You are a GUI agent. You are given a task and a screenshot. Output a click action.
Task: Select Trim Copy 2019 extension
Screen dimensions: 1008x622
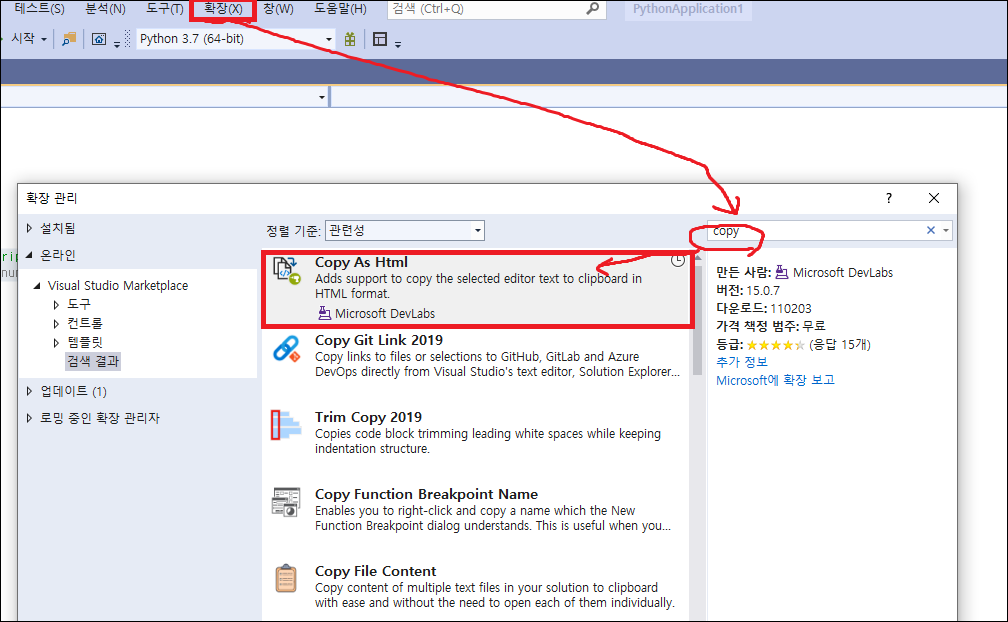tap(477, 433)
